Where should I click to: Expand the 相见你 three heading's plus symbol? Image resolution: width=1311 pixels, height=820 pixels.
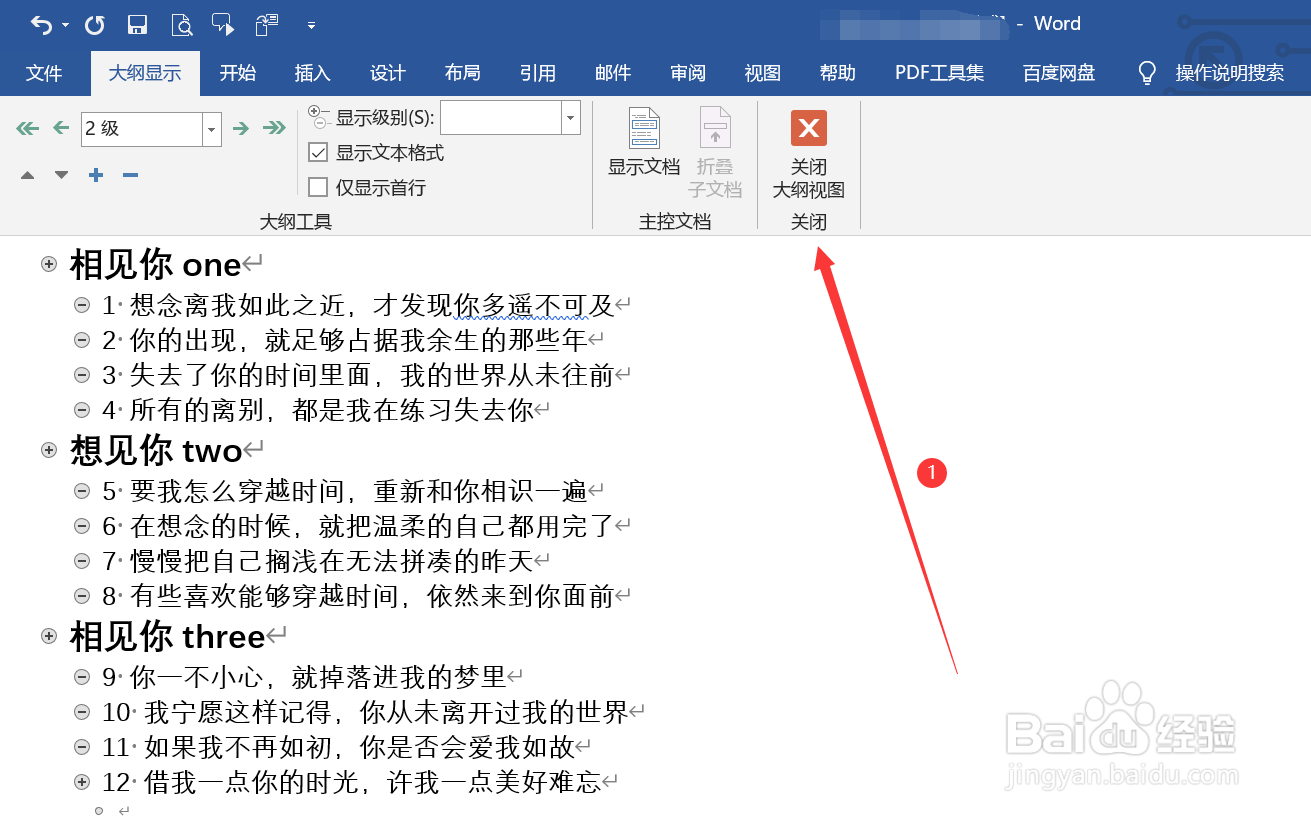pyautogui.click(x=49, y=636)
